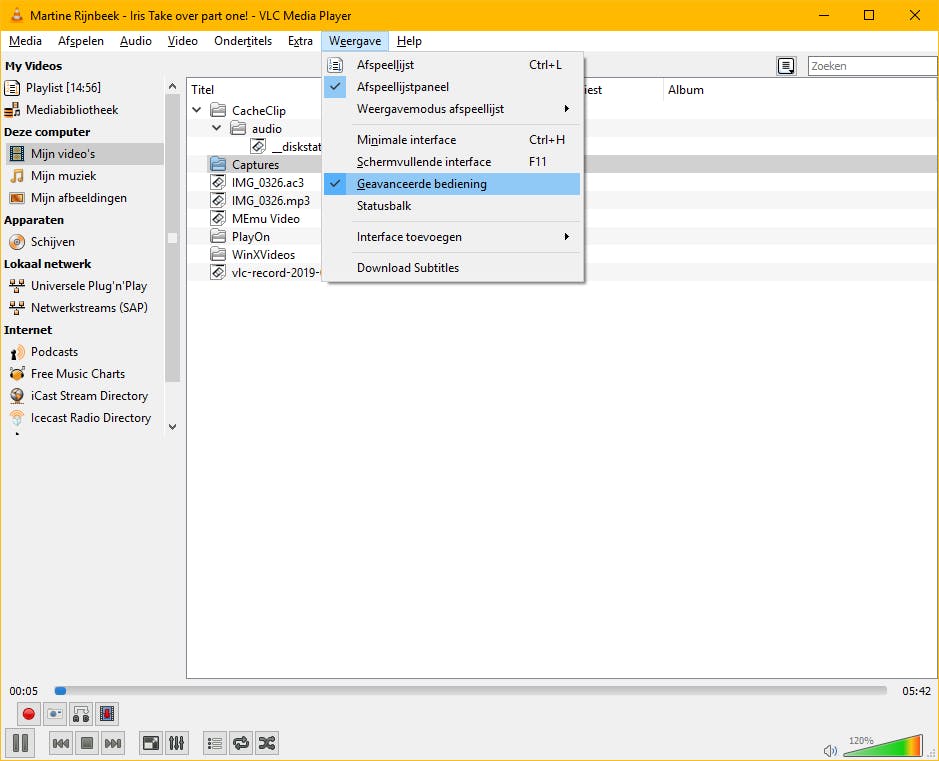Toggle Statusbalk option
The height and width of the screenshot is (761, 939).
coord(452,206)
